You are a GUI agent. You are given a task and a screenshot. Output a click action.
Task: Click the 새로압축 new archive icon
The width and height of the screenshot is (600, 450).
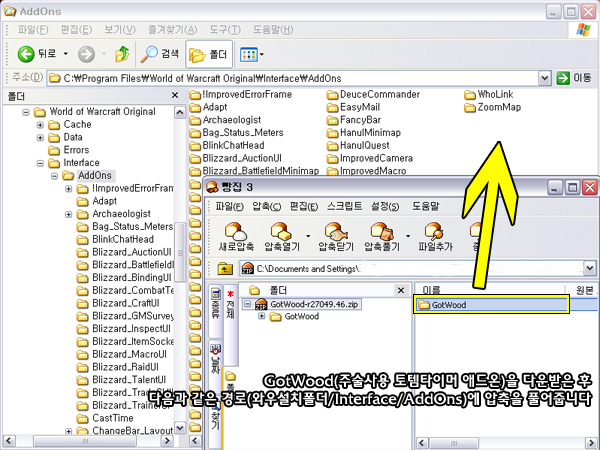coord(237,236)
